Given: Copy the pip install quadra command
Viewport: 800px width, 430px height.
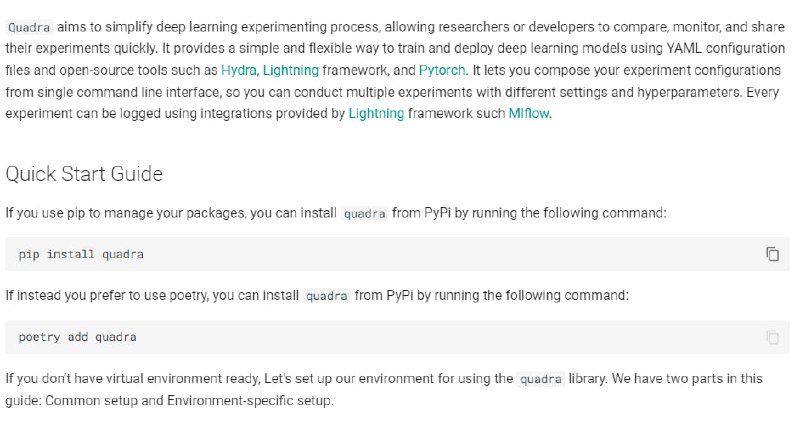Looking at the screenshot, I should click(x=772, y=254).
